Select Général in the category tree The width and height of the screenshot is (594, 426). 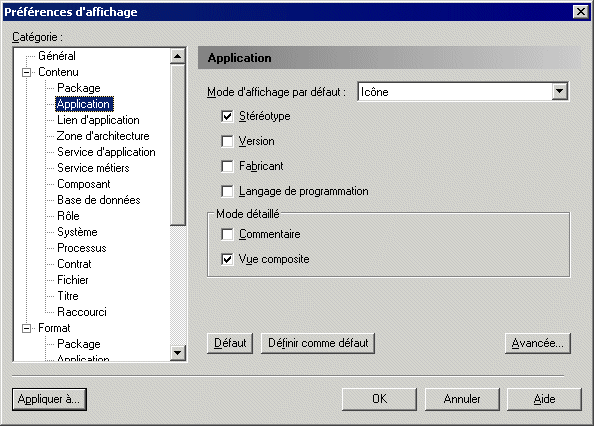pos(57,56)
